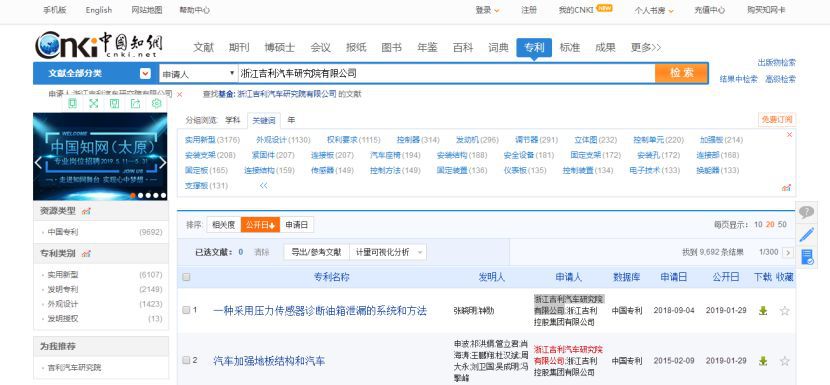Sort results by 相关度
This screenshot has height=385, width=830.
pos(223,225)
